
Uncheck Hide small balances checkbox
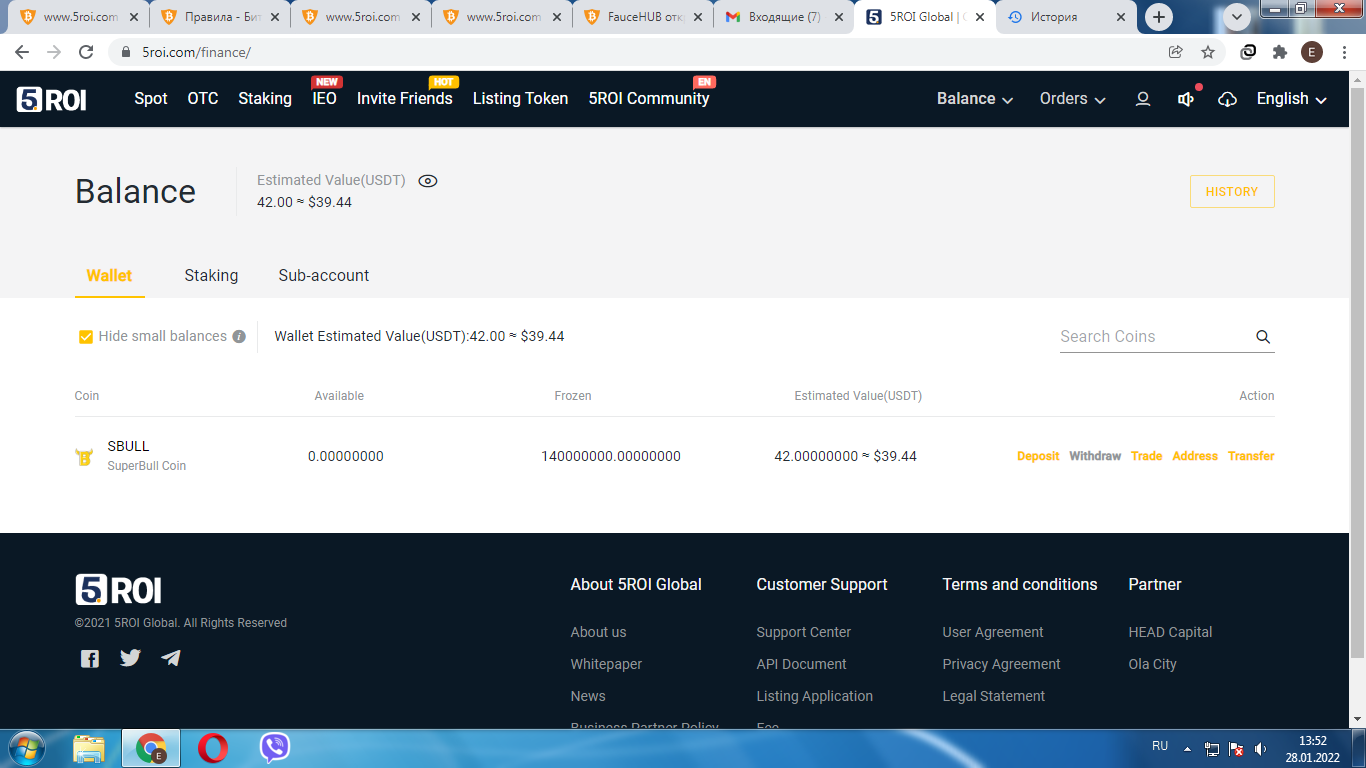[86, 337]
